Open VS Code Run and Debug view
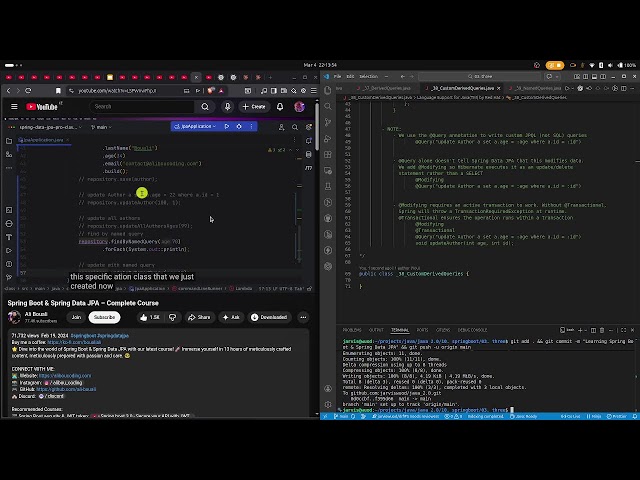This screenshot has height=480, width=640. tap(328, 138)
